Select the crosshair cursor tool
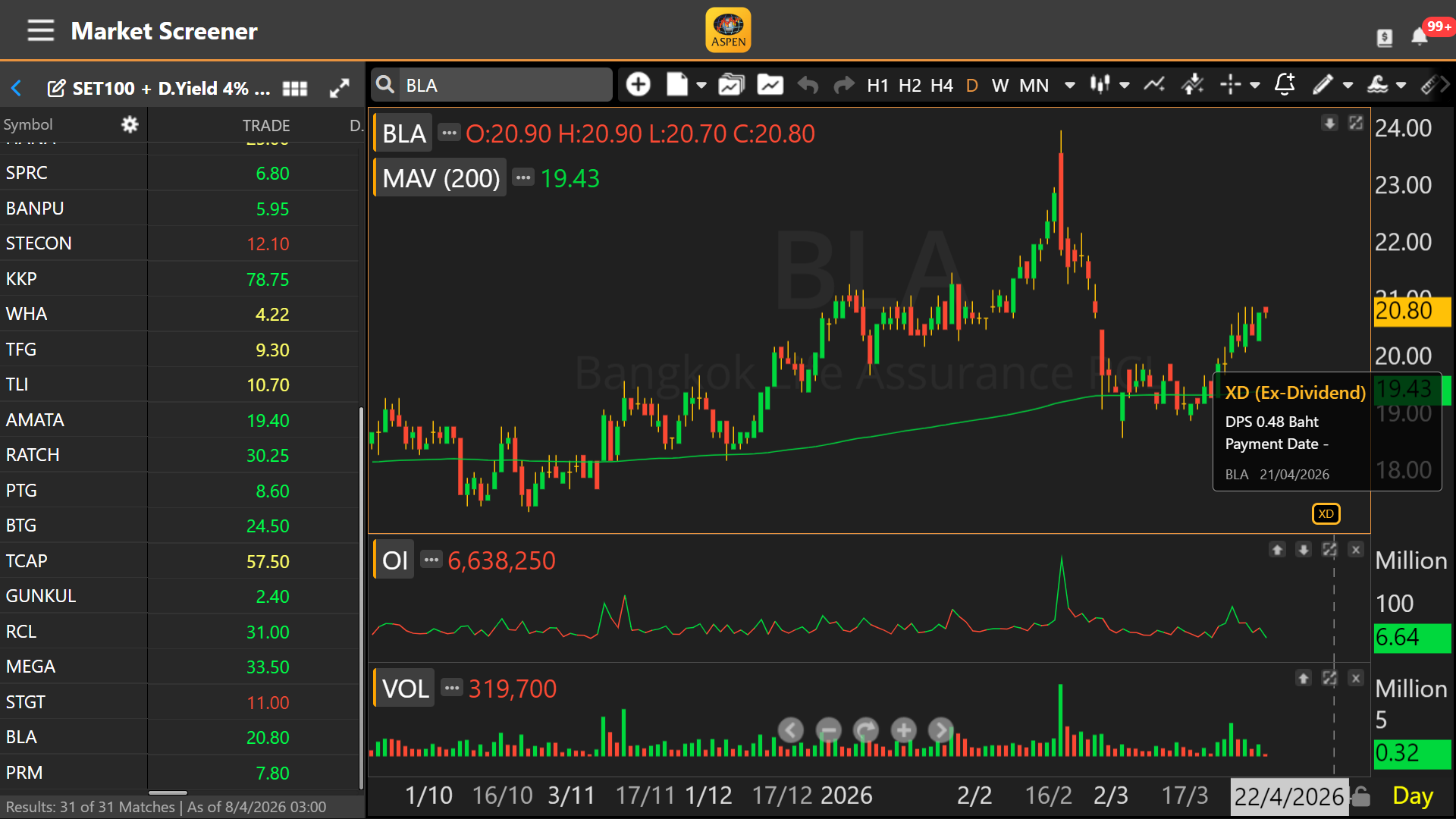 1230,85
